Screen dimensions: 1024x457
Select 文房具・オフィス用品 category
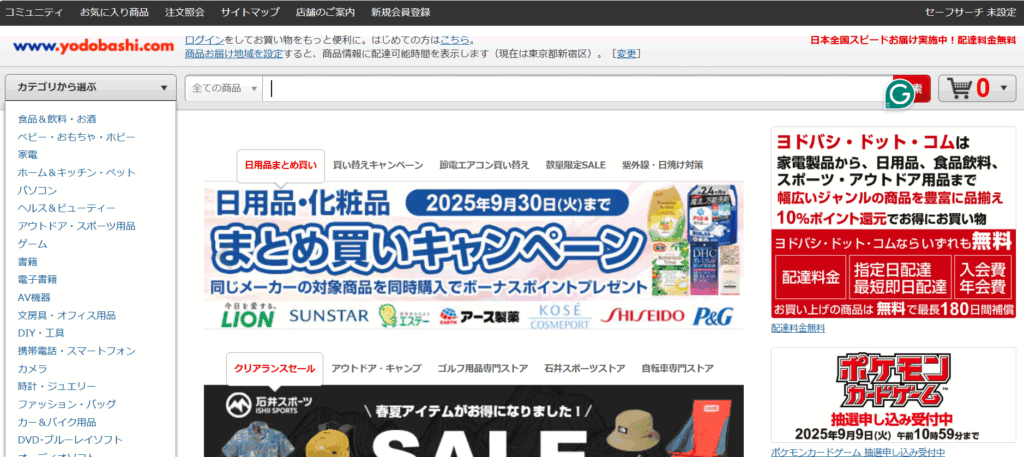pos(67,315)
